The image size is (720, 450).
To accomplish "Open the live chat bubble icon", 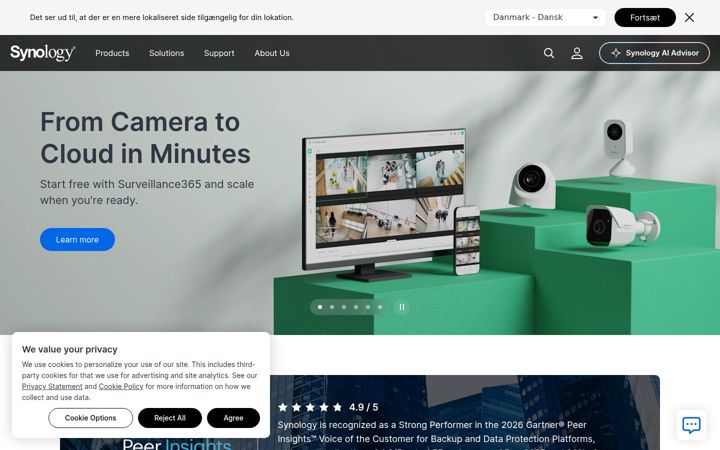I will coord(691,425).
